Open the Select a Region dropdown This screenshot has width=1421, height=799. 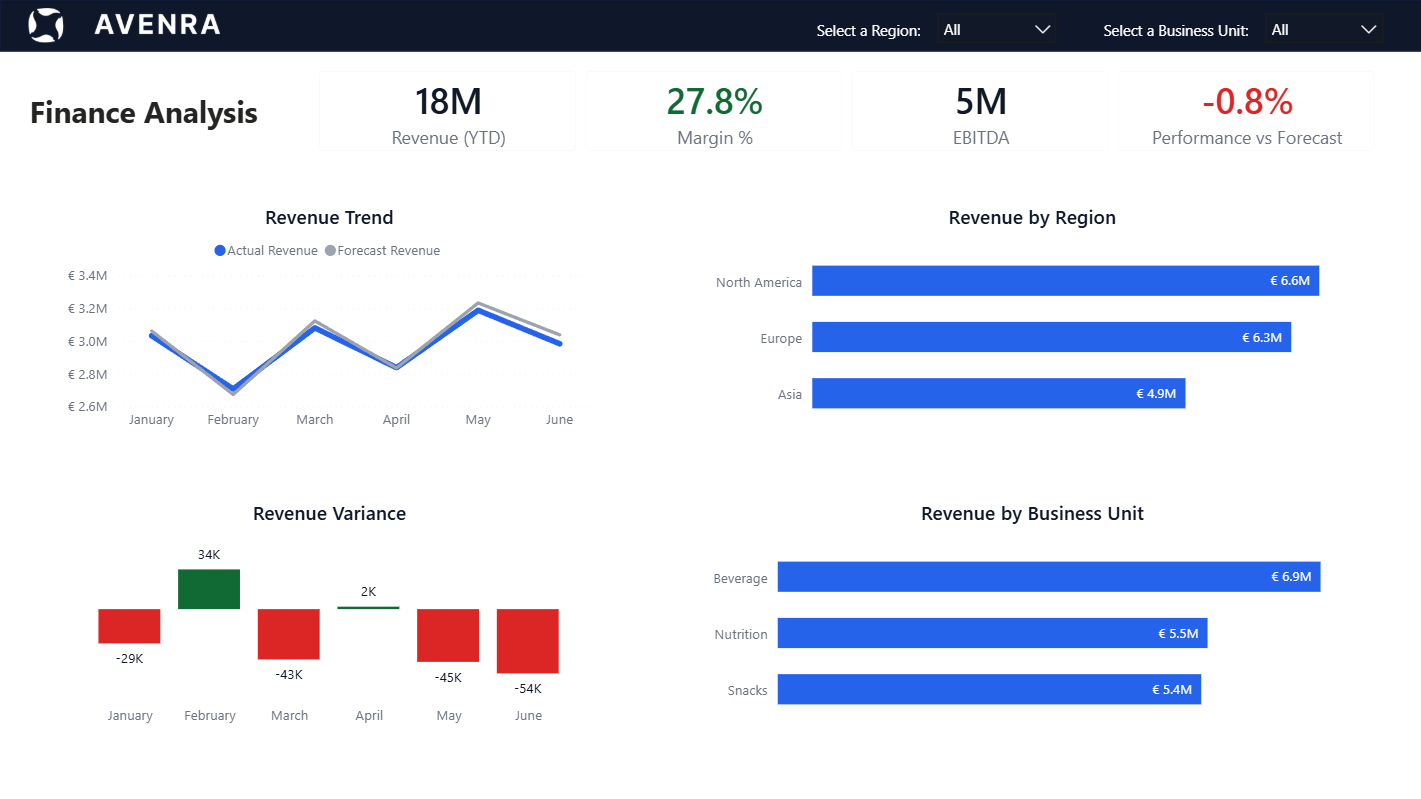pos(995,30)
